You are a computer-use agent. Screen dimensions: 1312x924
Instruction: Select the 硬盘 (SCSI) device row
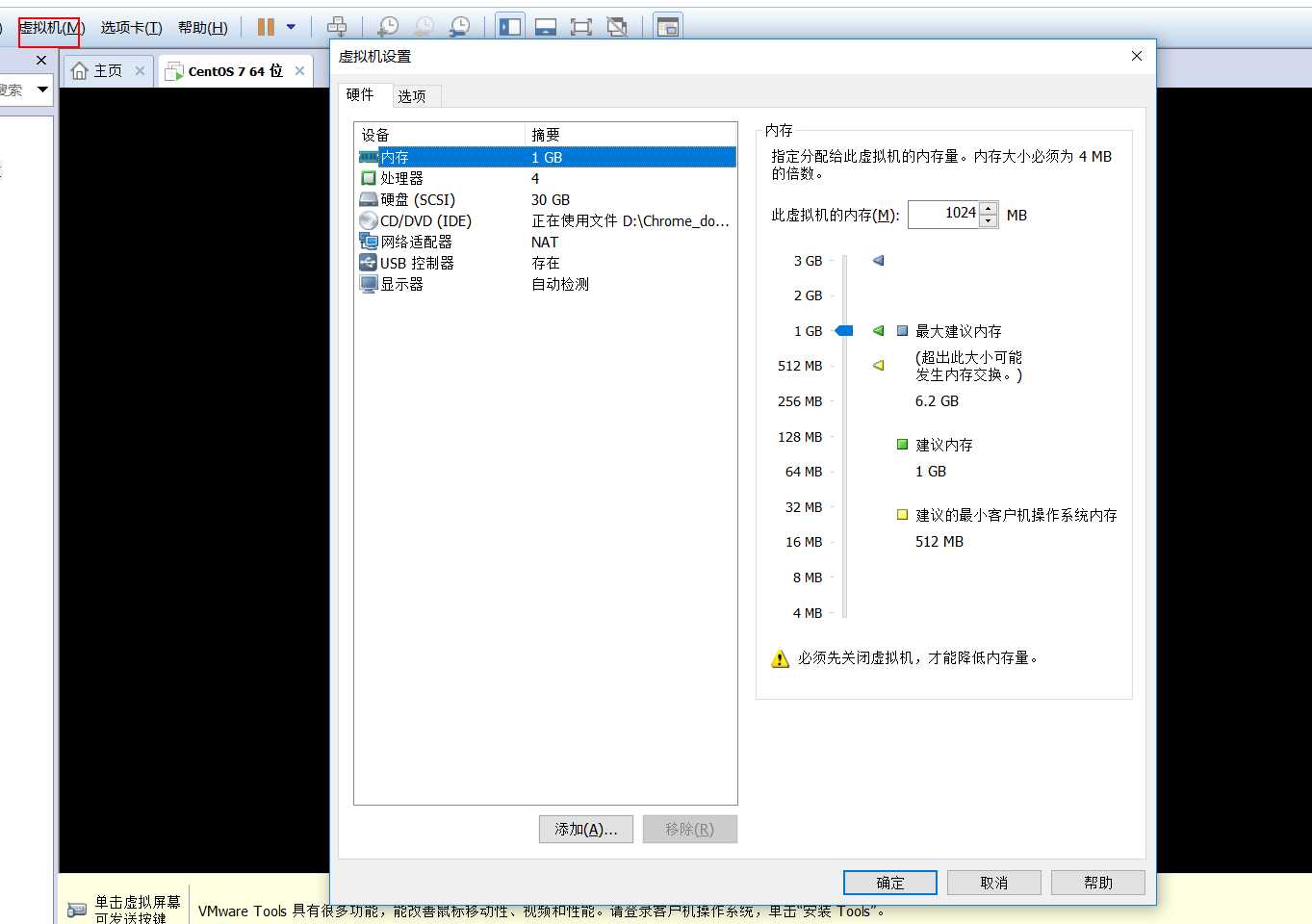tap(547, 199)
